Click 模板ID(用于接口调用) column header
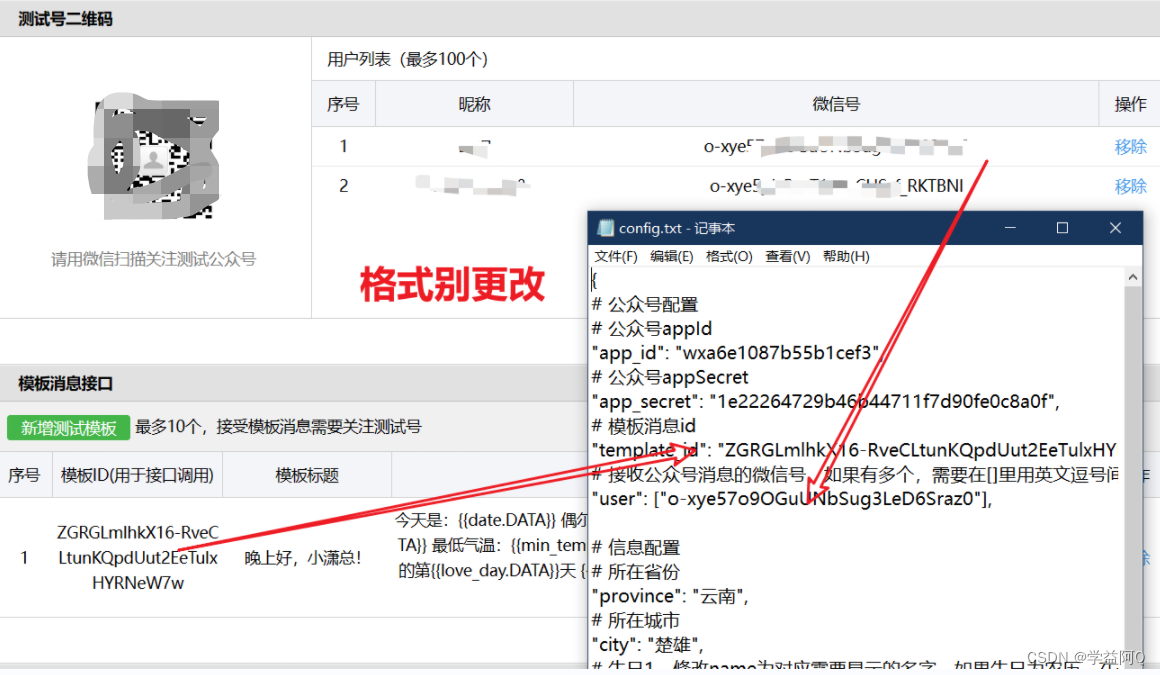This screenshot has height=675, width=1160. (x=137, y=475)
